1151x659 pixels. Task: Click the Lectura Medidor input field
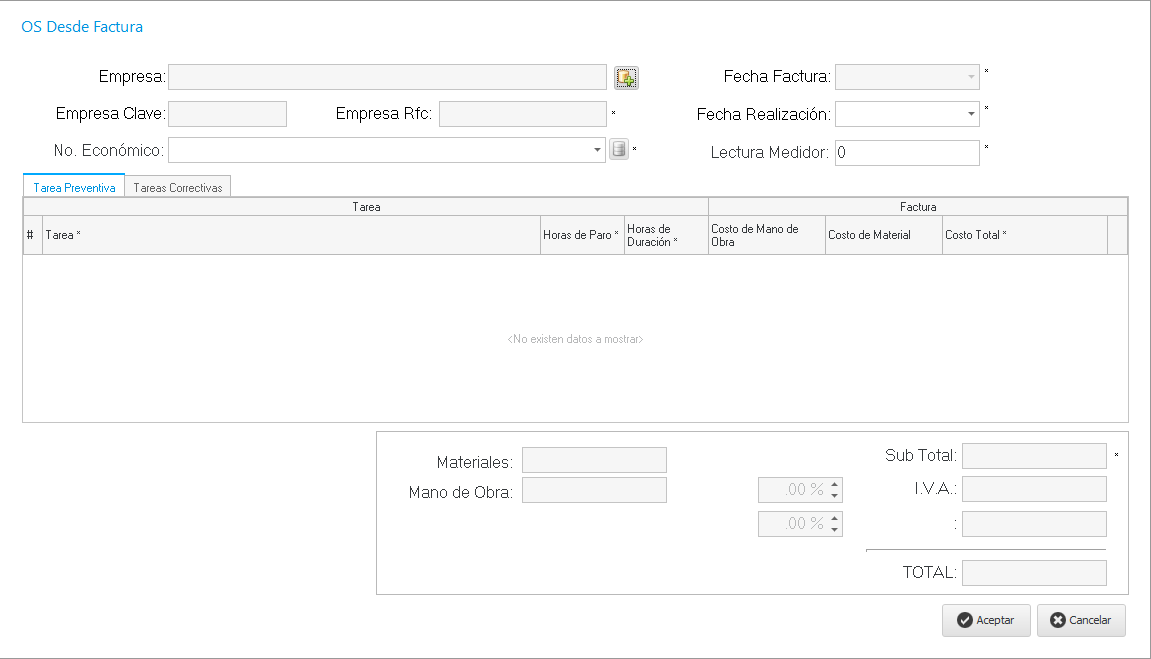click(906, 153)
